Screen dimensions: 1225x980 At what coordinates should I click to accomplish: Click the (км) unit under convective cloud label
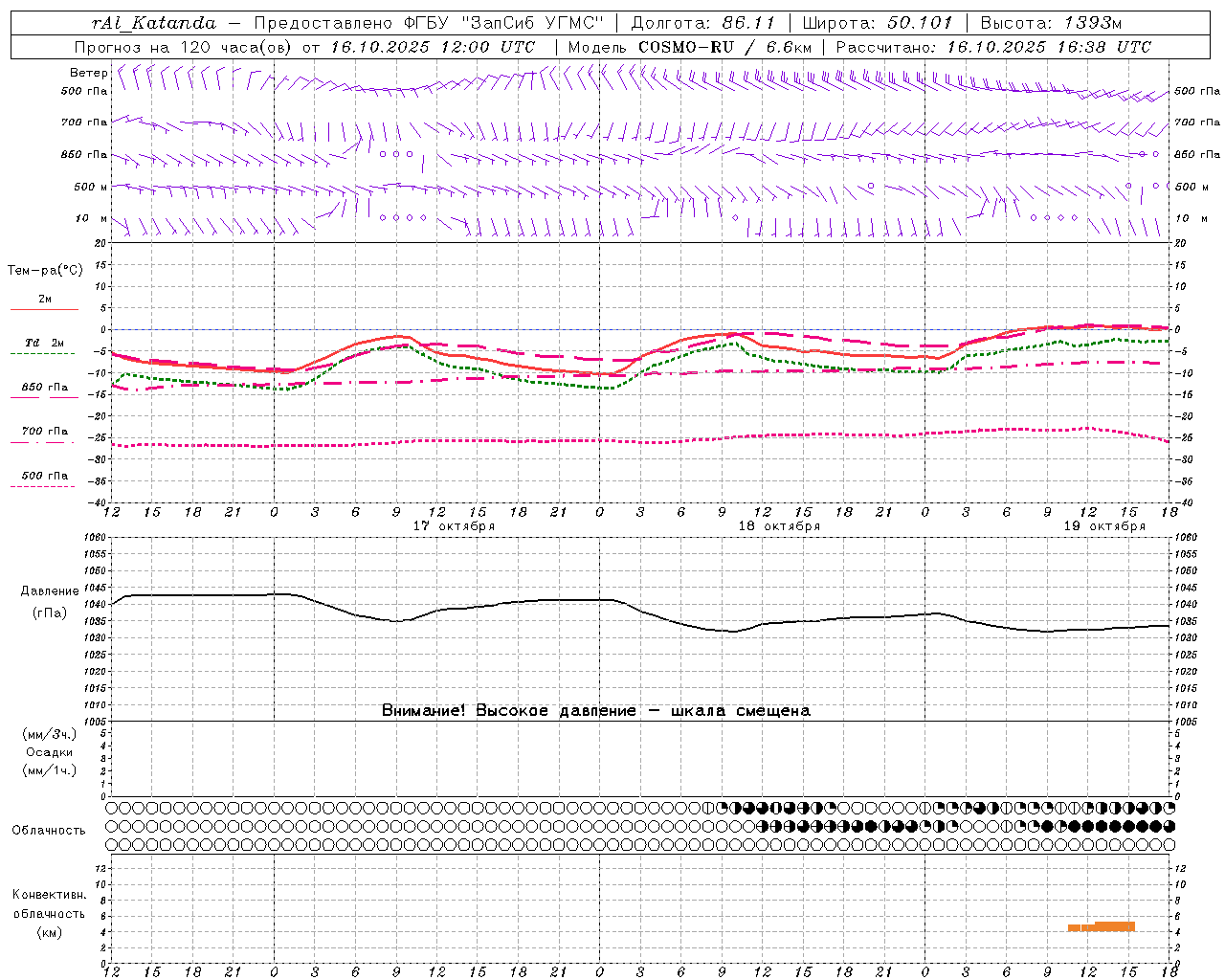tap(50, 933)
